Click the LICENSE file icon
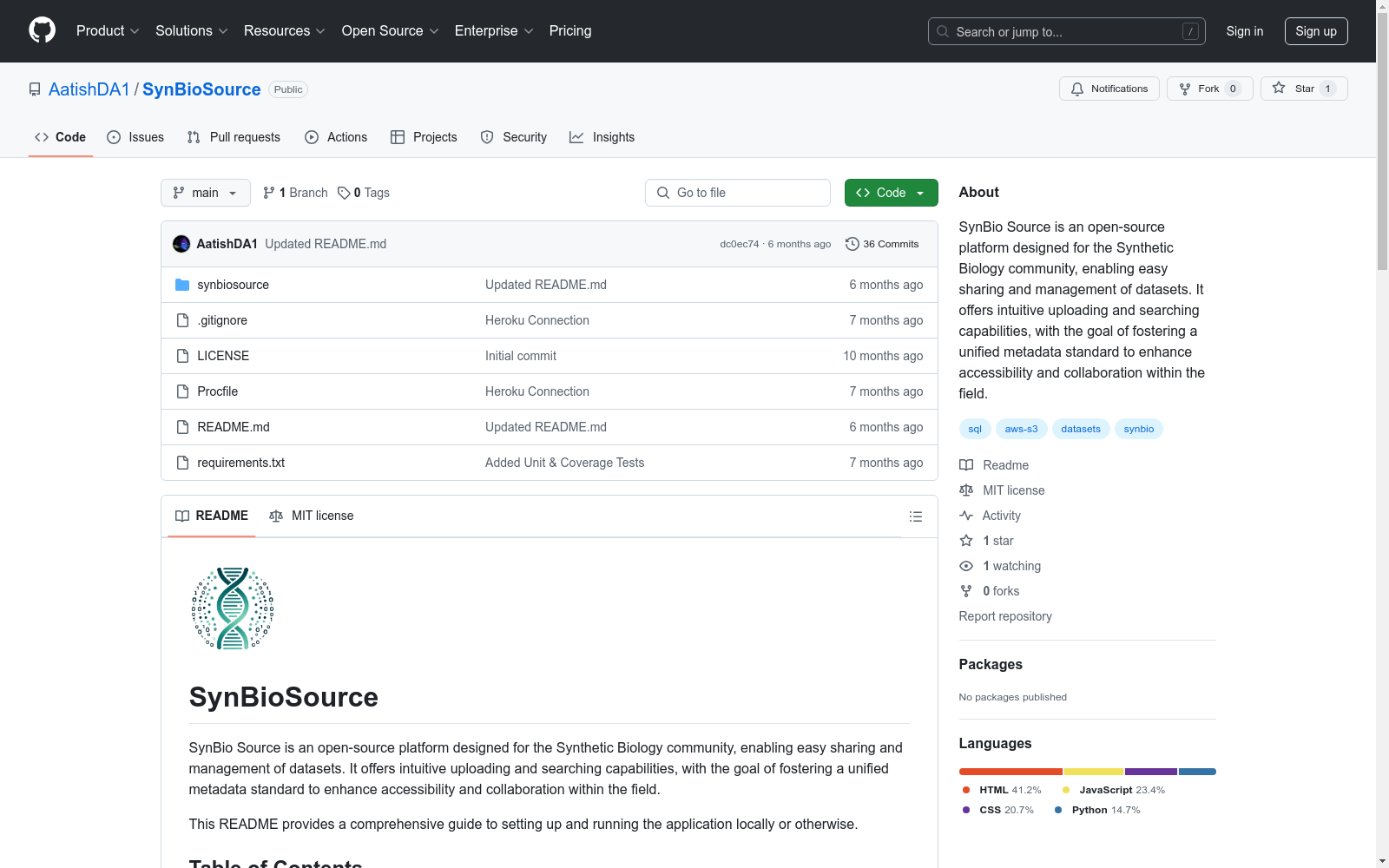This screenshot has height=868, width=1389. [x=182, y=356]
